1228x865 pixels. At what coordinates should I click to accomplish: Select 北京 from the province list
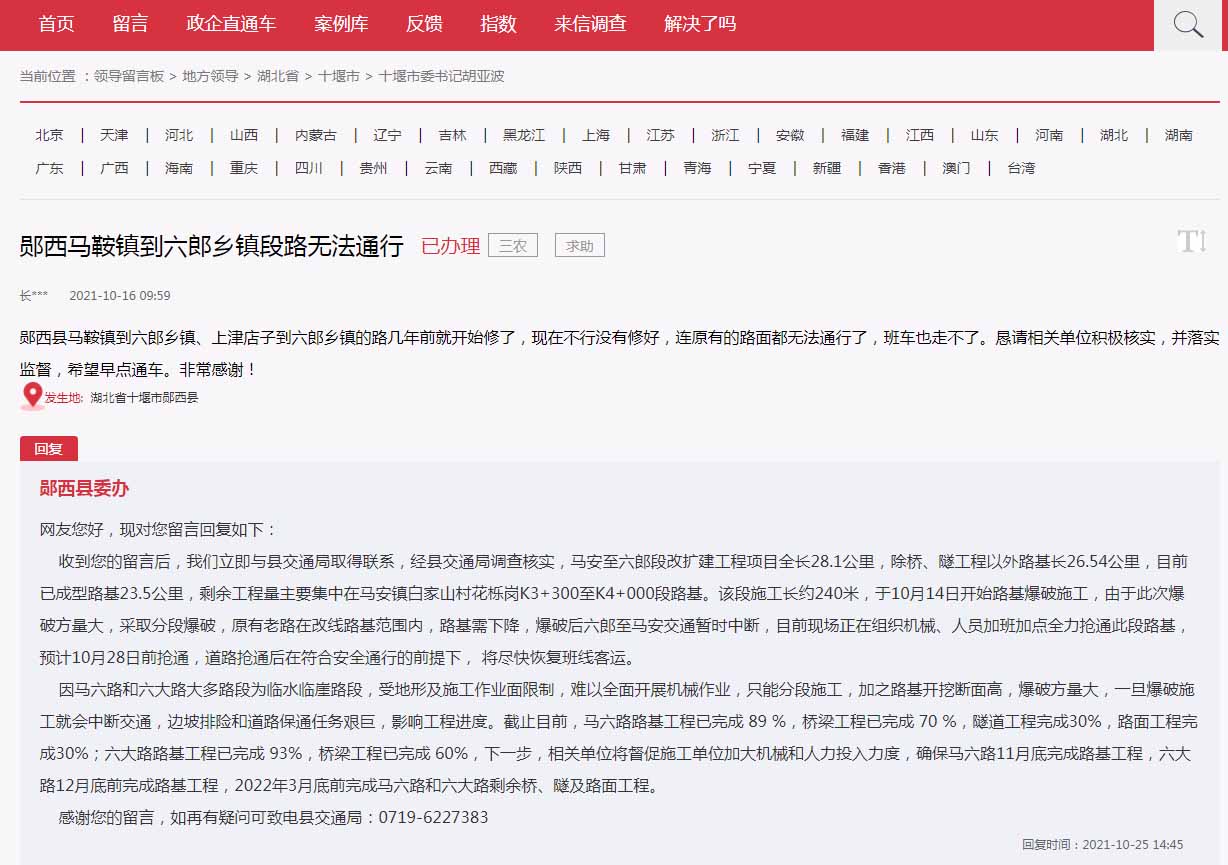click(x=49, y=135)
